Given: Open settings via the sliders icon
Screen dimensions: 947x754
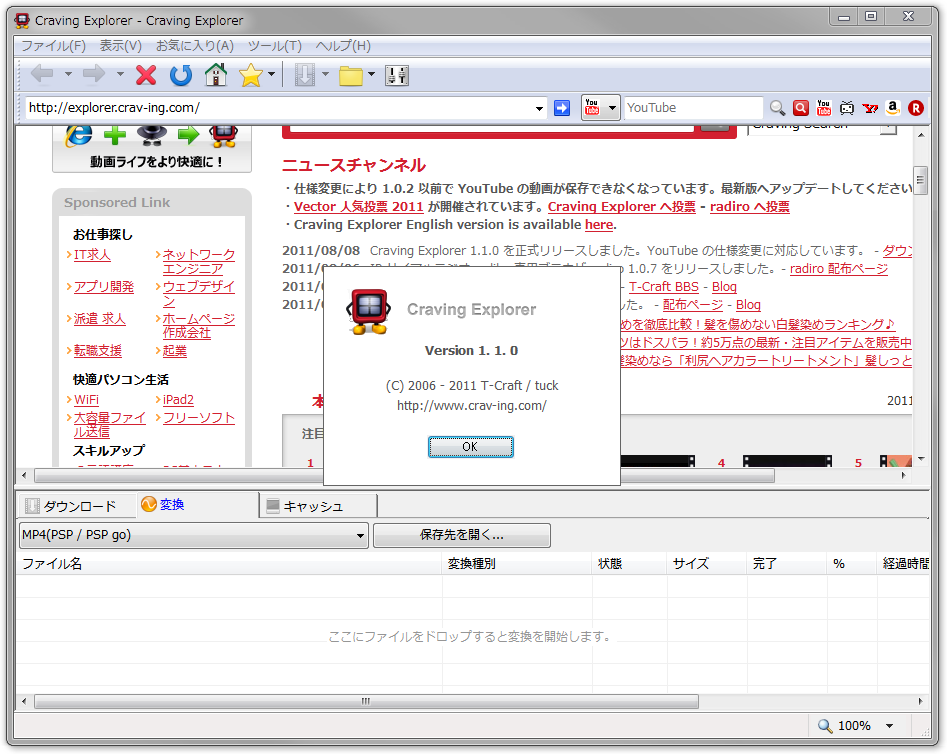Looking at the screenshot, I should (x=397, y=76).
